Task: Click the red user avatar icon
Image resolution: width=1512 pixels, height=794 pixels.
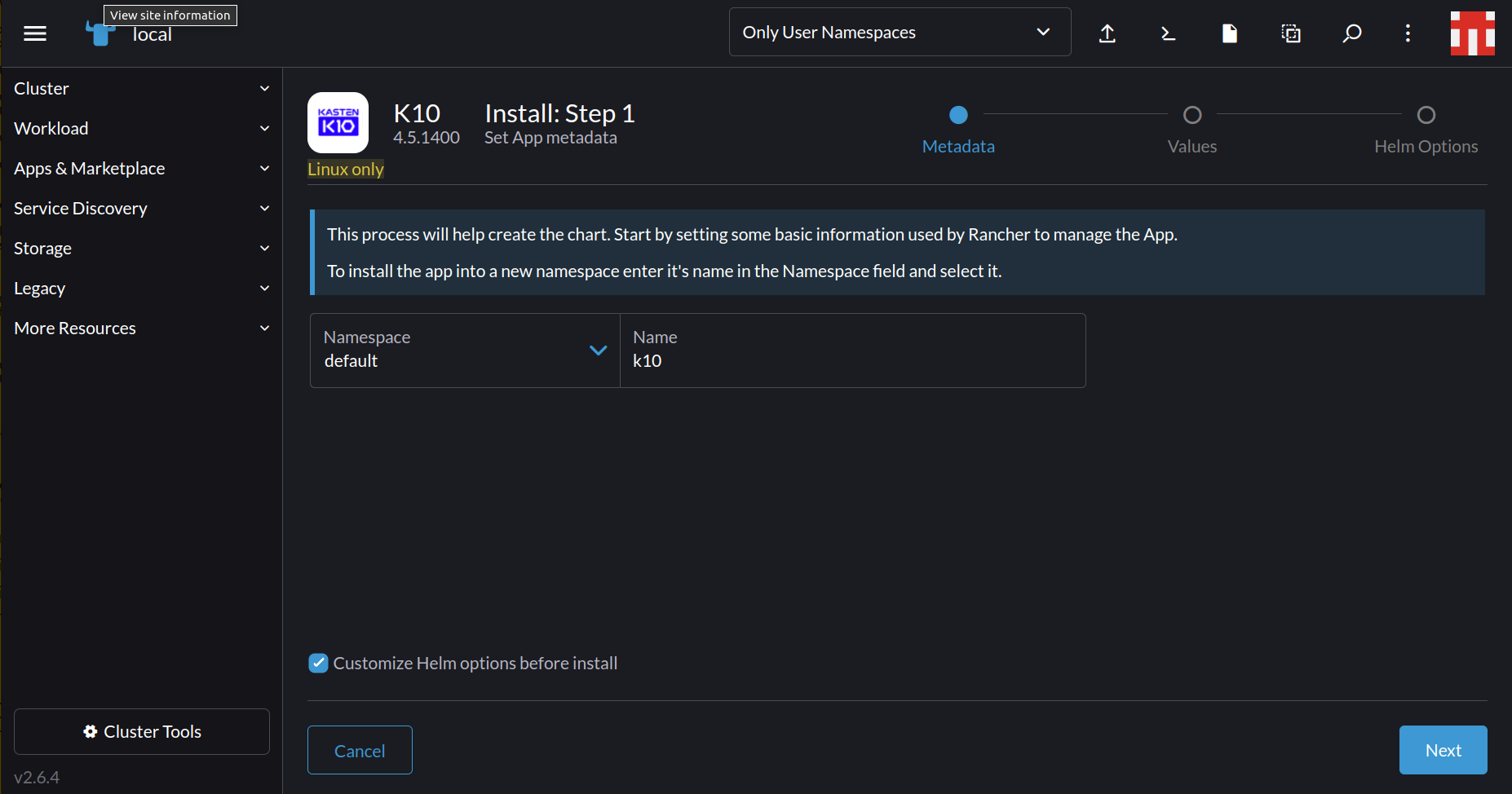Action: pos(1472,33)
